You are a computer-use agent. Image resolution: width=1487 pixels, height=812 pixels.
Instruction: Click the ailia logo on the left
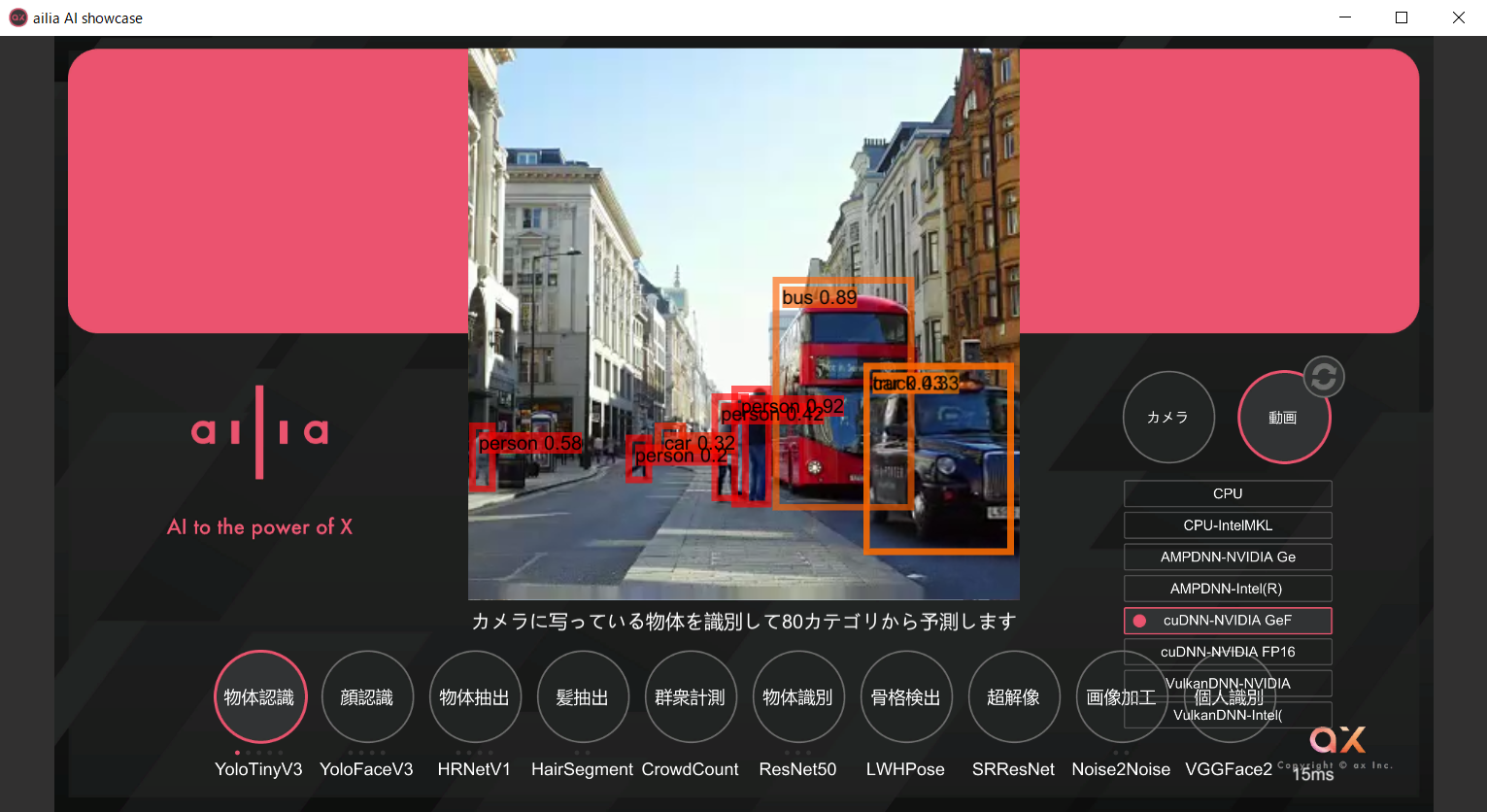[x=259, y=432]
